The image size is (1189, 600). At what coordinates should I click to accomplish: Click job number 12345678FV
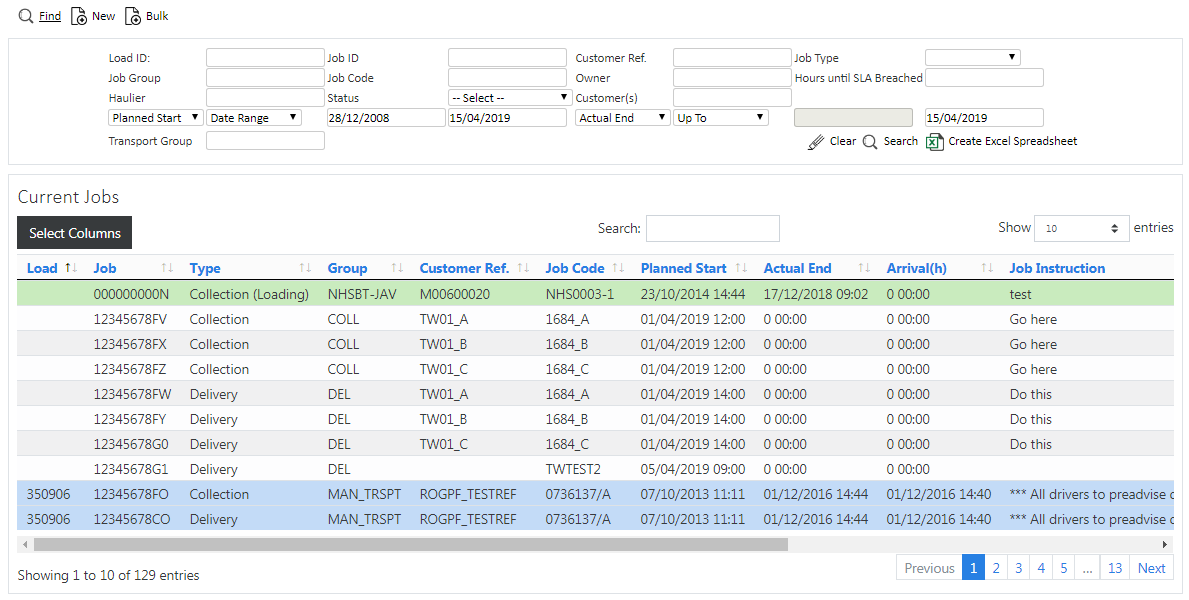tap(130, 319)
